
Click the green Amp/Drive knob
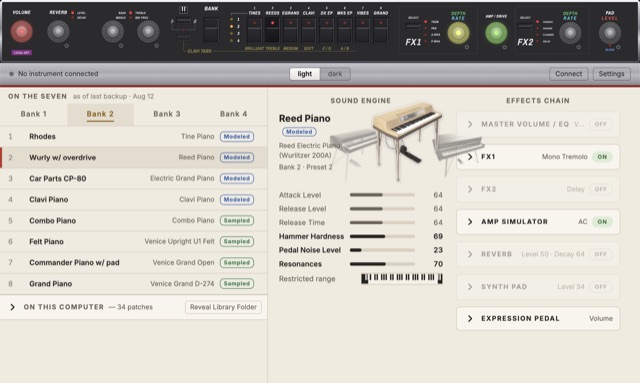pyautogui.click(x=496, y=33)
